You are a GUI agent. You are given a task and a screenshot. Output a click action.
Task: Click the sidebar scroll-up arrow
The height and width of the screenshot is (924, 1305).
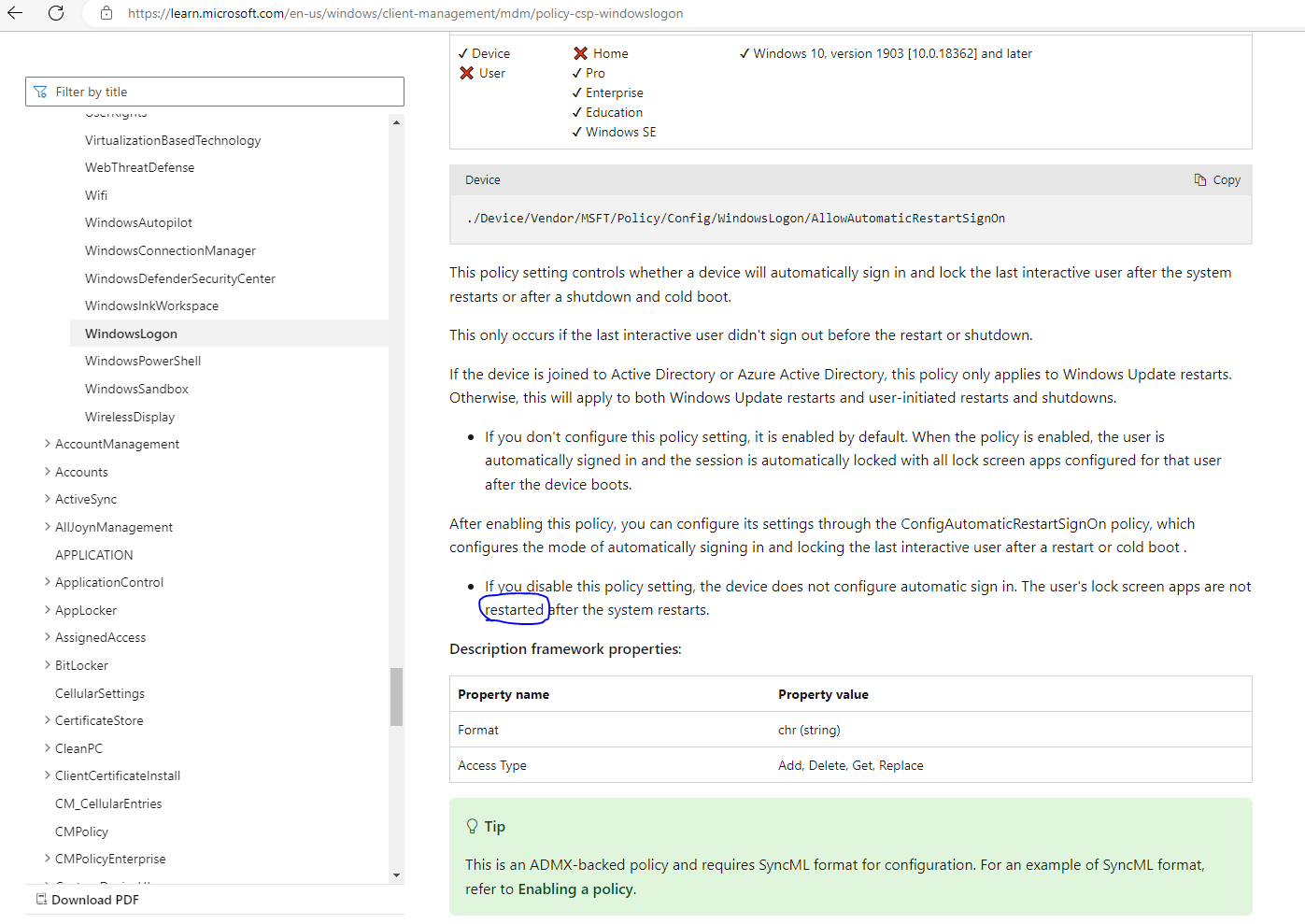click(396, 121)
